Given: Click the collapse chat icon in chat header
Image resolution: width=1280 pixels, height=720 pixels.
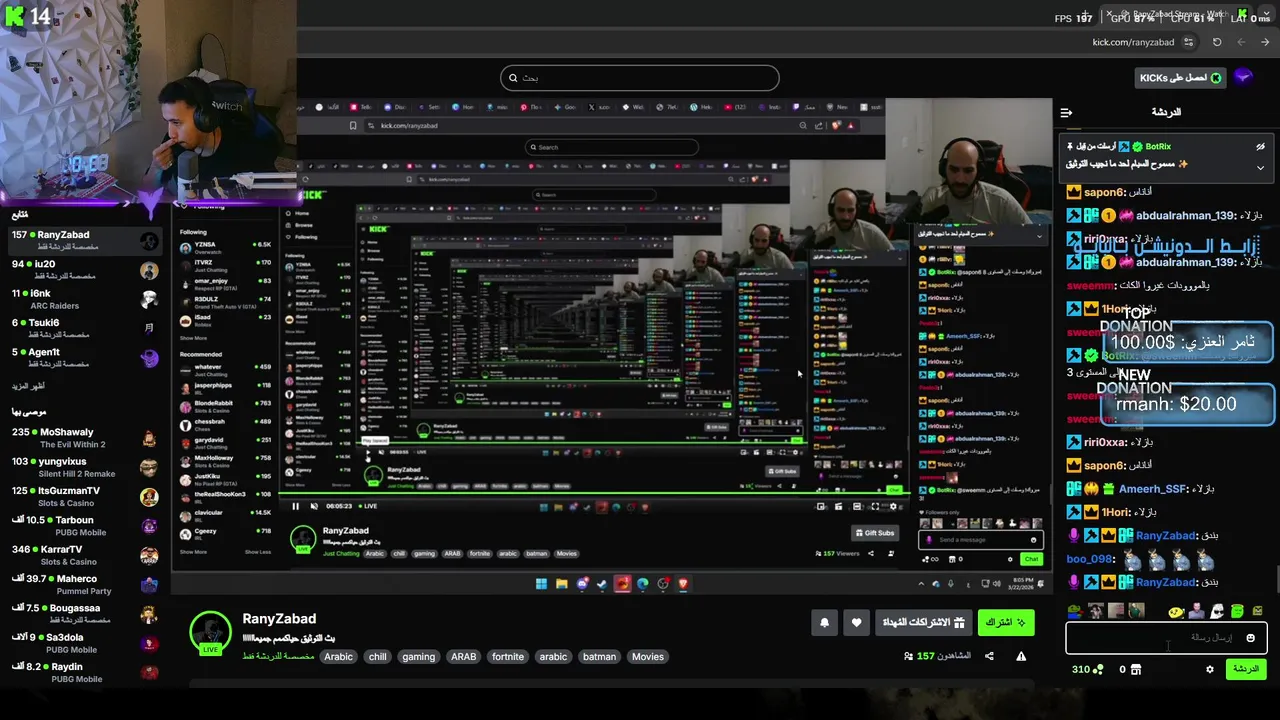Looking at the screenshot, I should tap(1066, 112).
